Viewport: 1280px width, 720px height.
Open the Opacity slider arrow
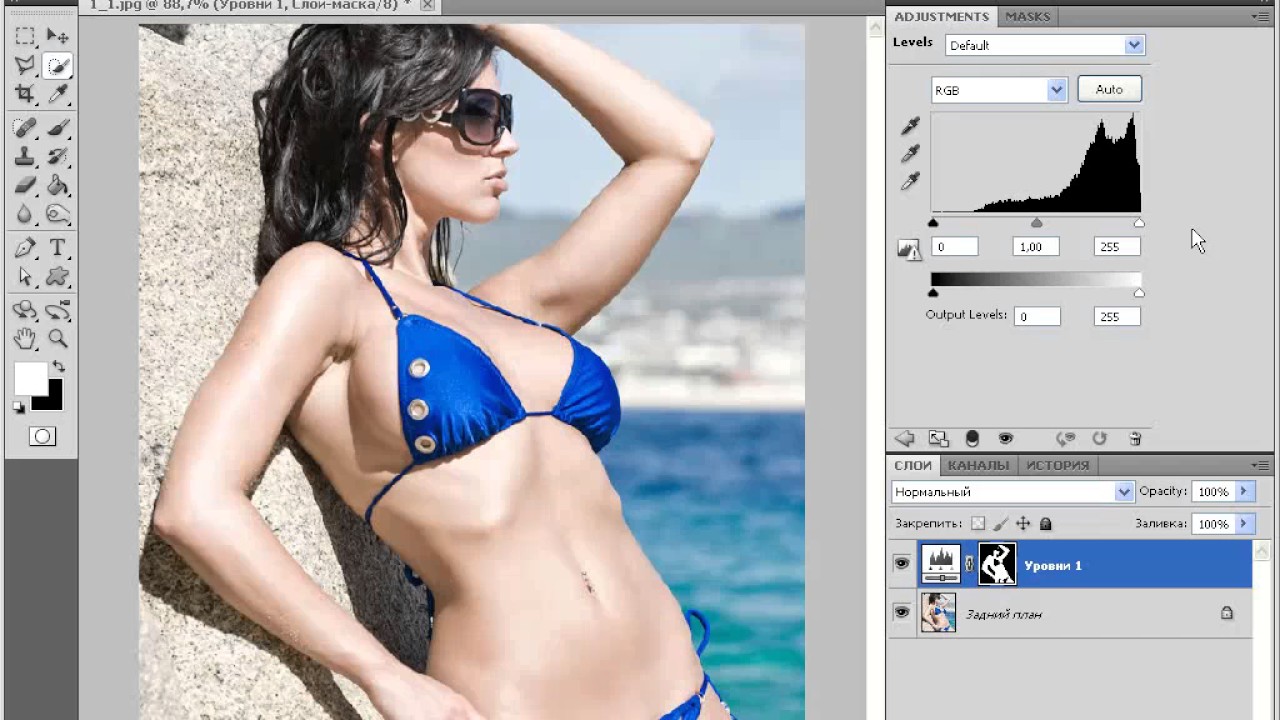[1244, 491]
